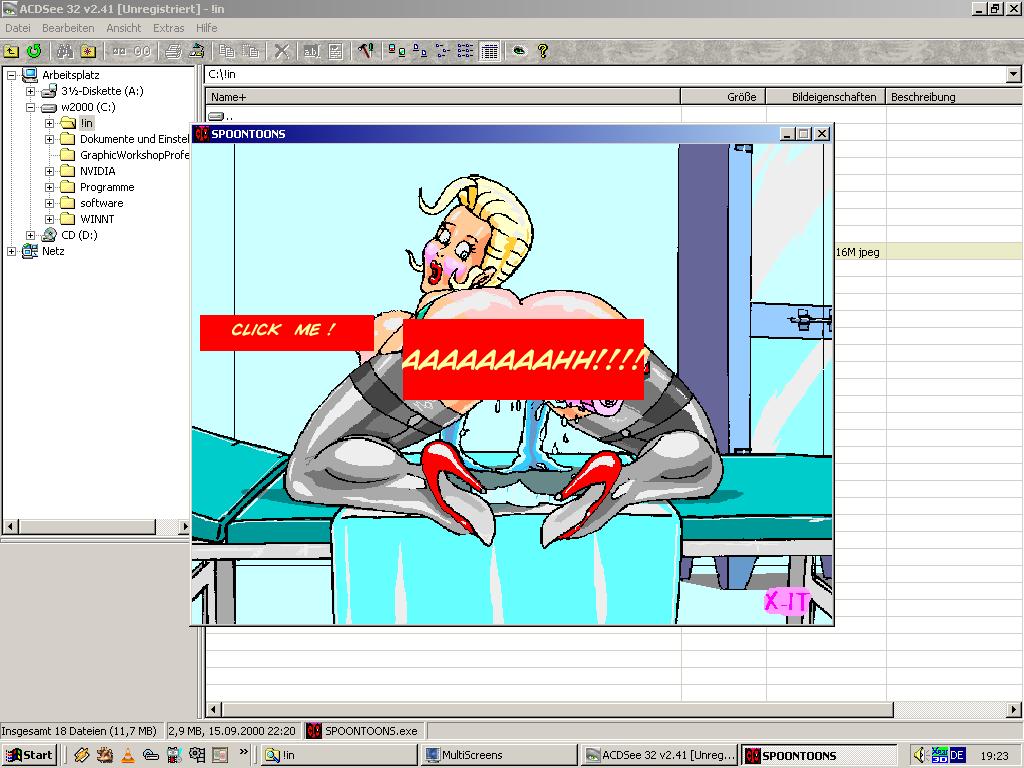Click the pink X-IT button
The image size is (1024, 768).
coord(788,601)
